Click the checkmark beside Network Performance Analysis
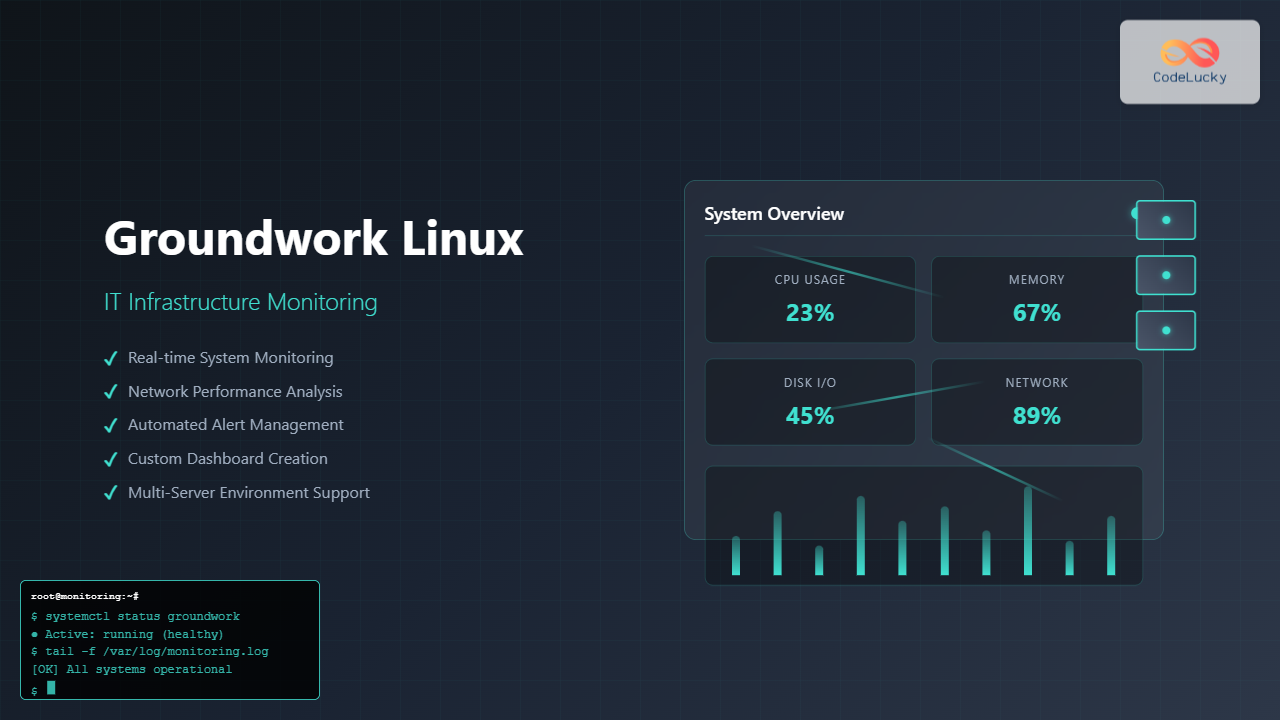 pos(111,391)
